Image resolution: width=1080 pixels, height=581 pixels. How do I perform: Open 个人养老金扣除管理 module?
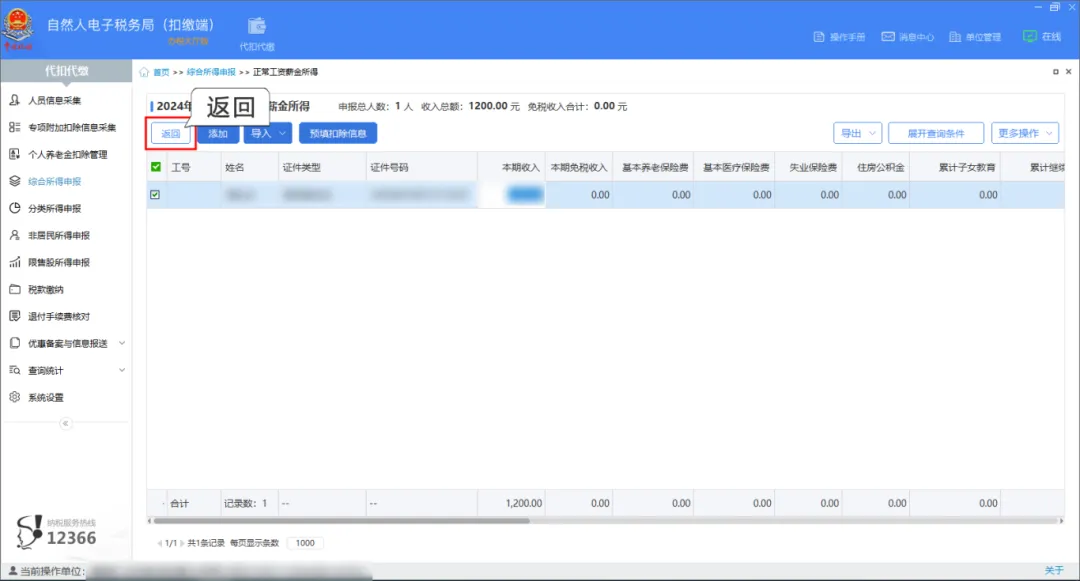[x=67, y=153]
